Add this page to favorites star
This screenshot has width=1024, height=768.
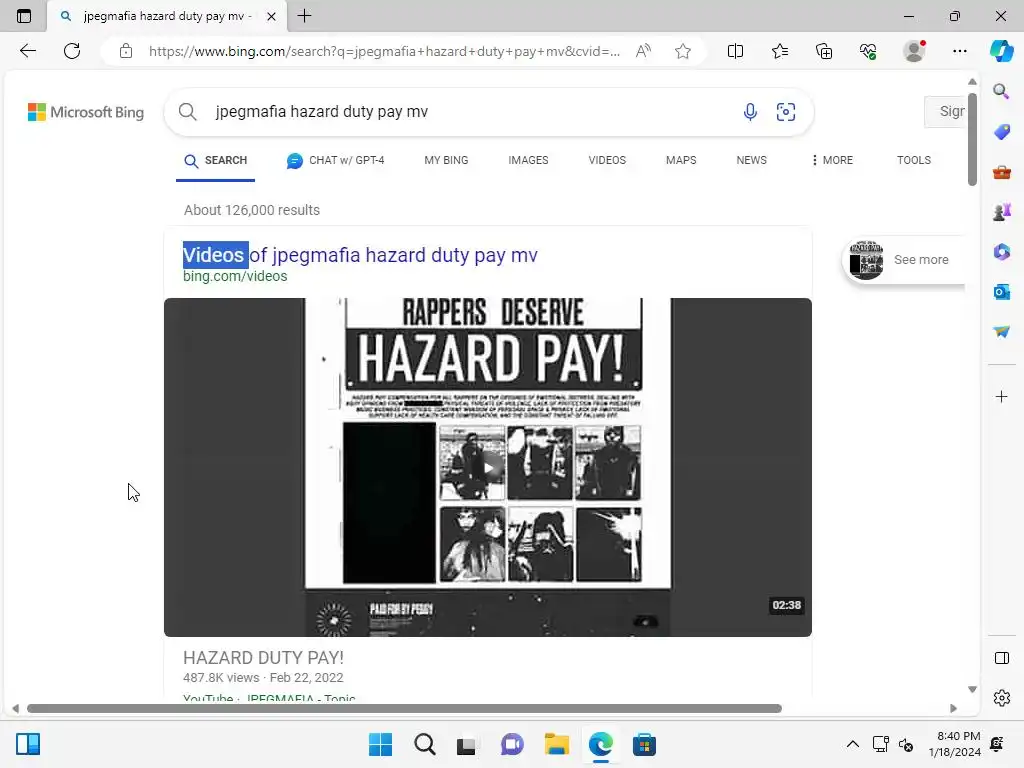682,51
